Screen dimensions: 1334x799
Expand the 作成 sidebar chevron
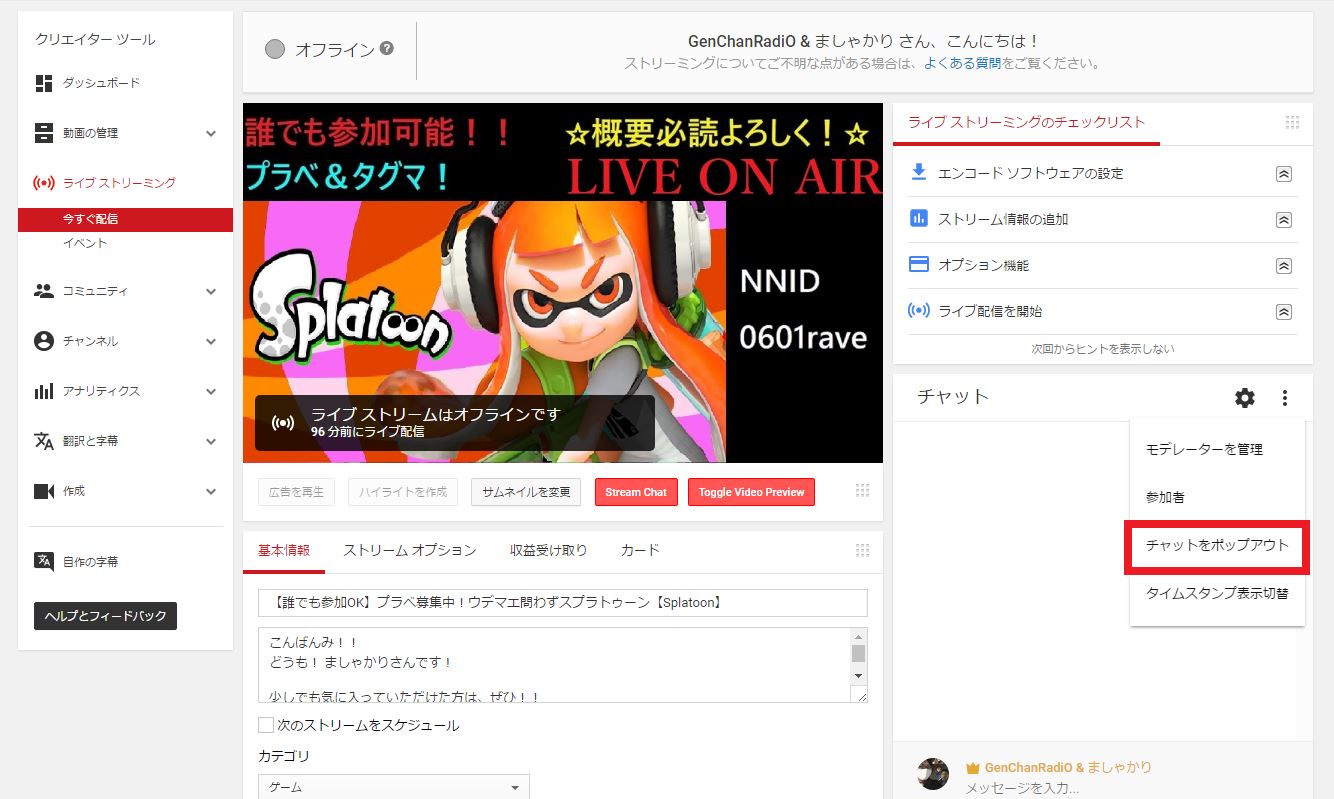211,491
